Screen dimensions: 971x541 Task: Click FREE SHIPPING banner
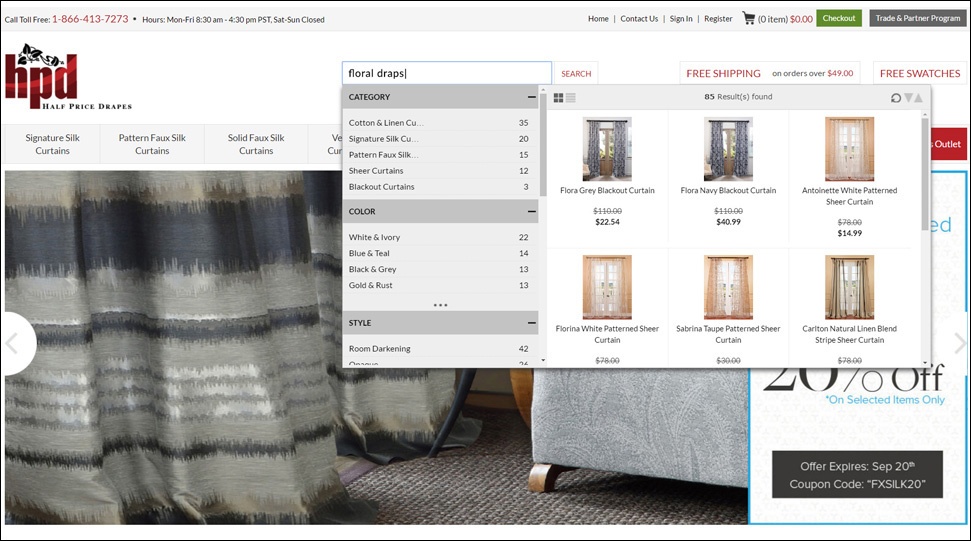tap(769, 74)
